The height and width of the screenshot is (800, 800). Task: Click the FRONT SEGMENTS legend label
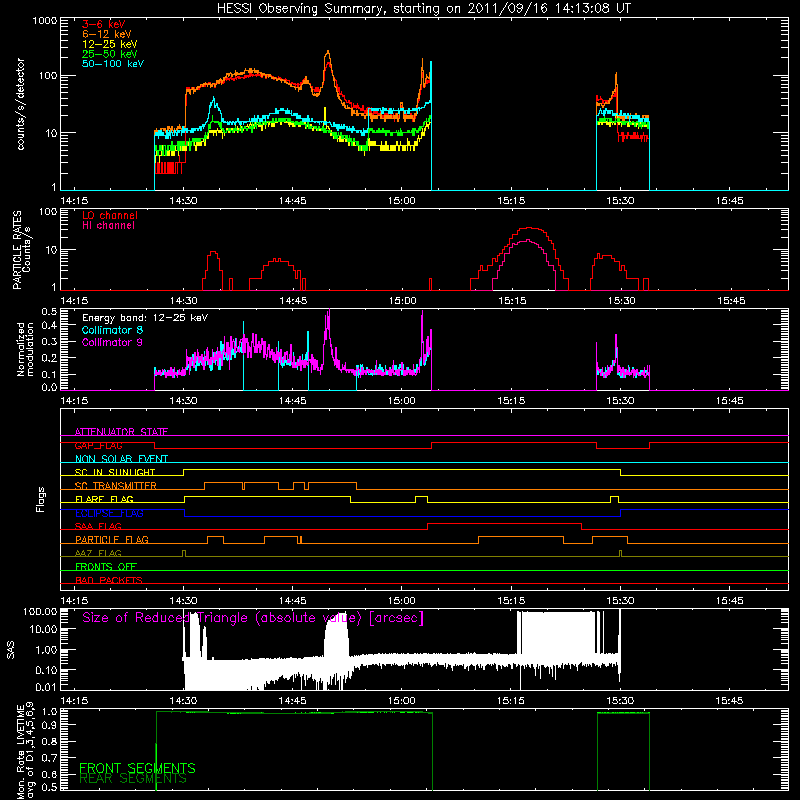[x=137, y=768]
